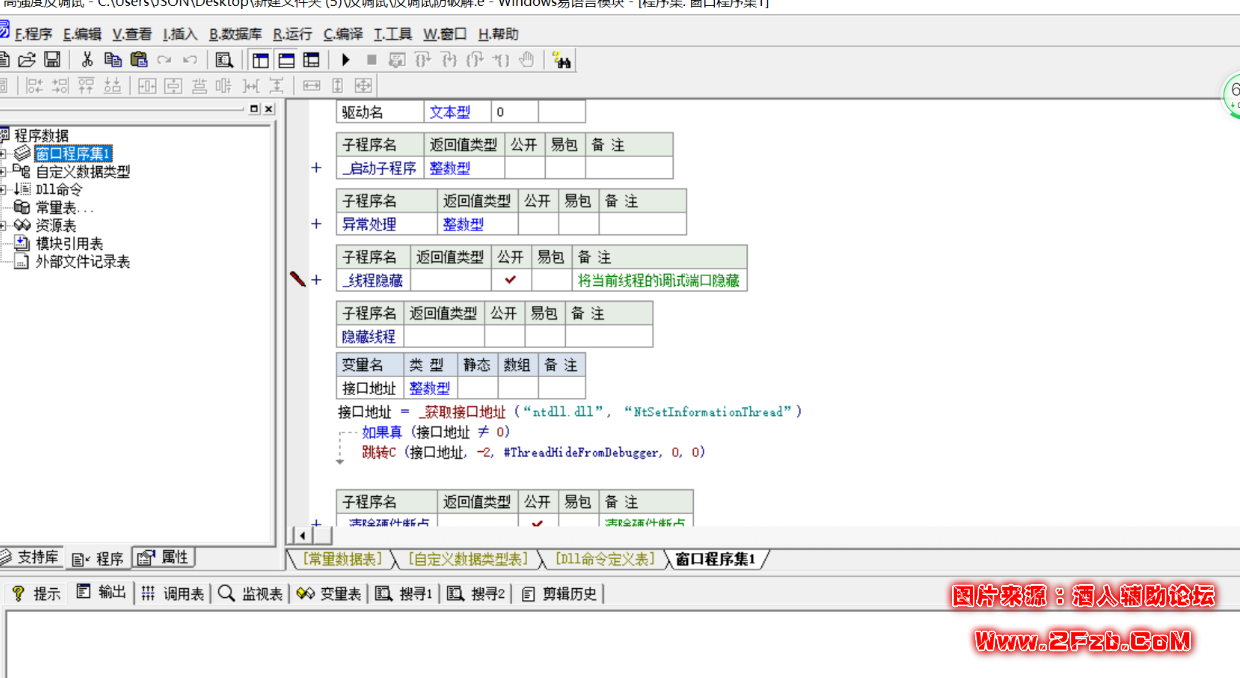Open the C.编译 menu
Image resolution: width=1240 pixels, height=678 pixels.
tap(342, 34)
